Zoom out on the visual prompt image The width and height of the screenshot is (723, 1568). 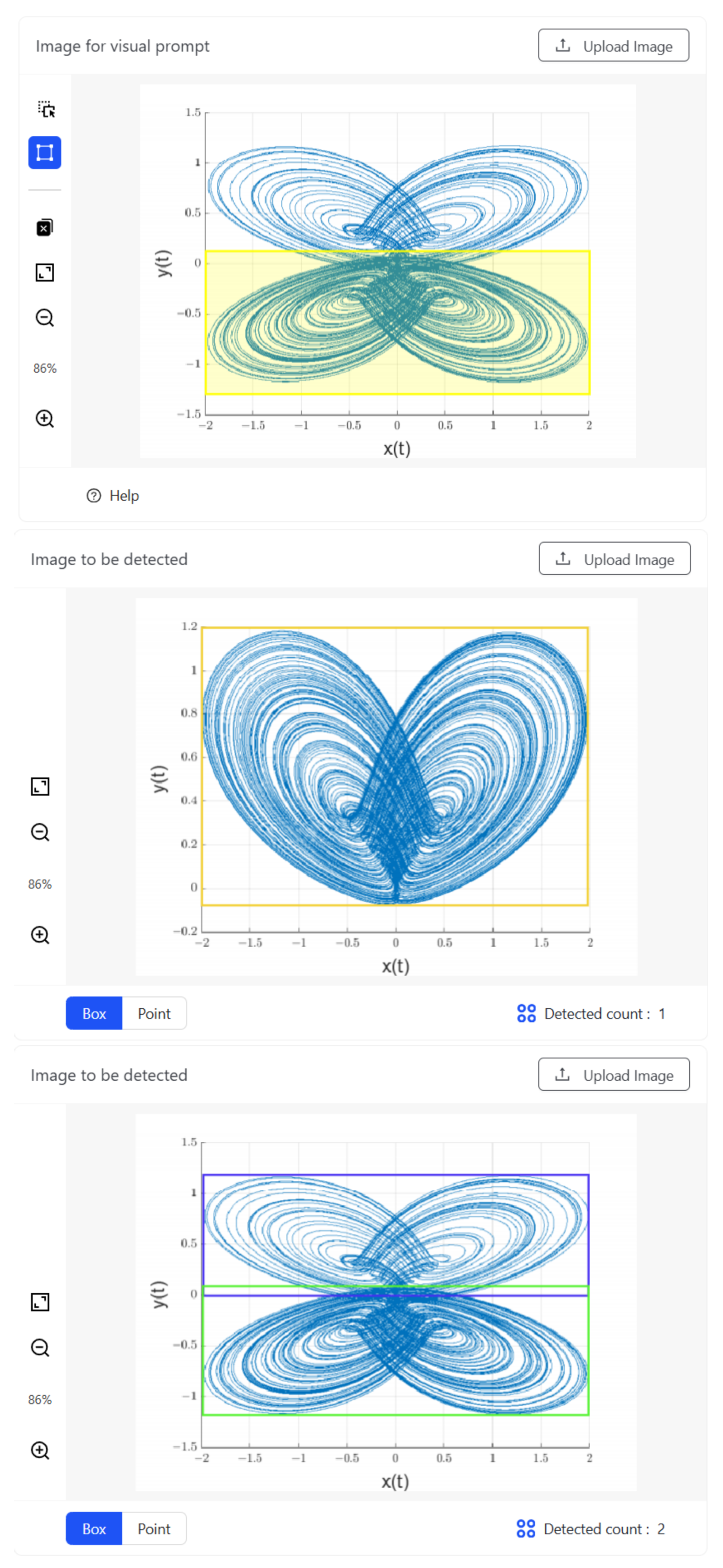[44, 318]
